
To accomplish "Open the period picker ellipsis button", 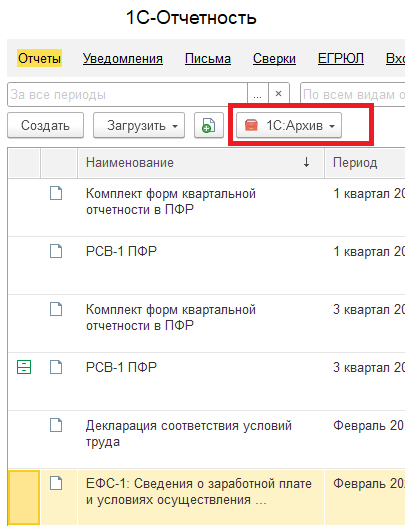I will (x=258, y=95).
